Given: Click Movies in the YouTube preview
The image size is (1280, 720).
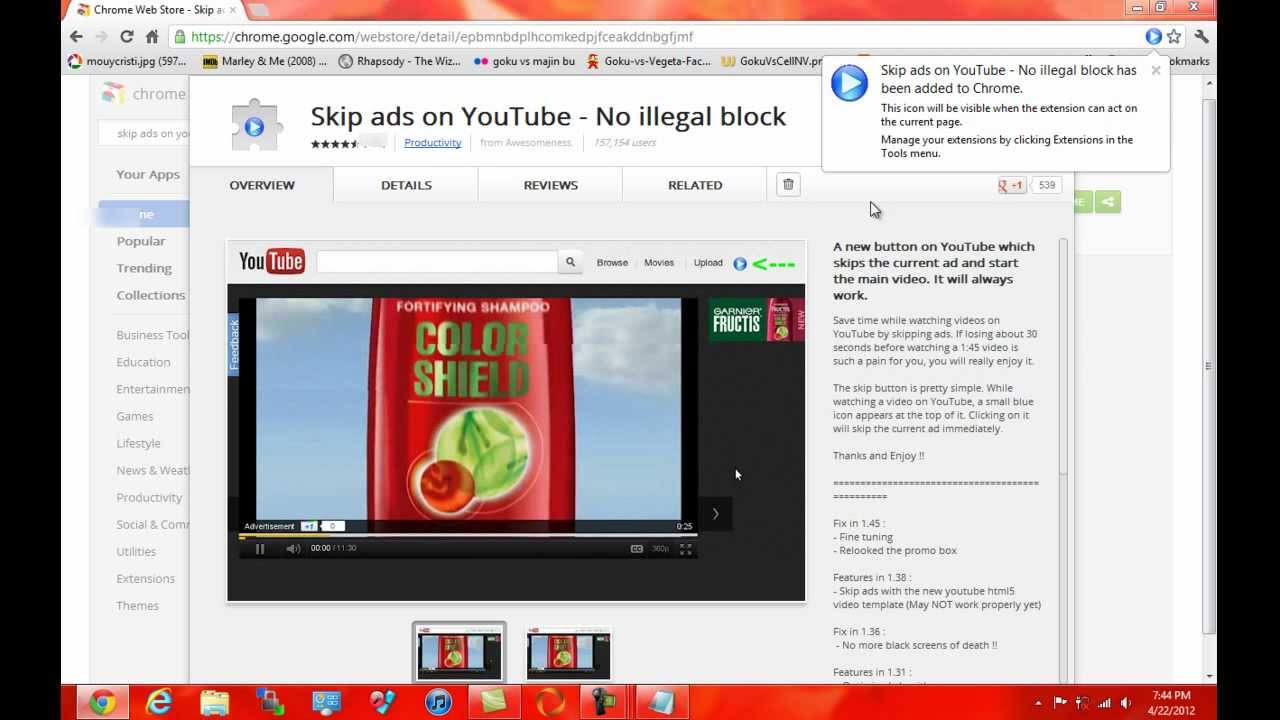Looking at the screenshot, I should [x=659, y=263].
